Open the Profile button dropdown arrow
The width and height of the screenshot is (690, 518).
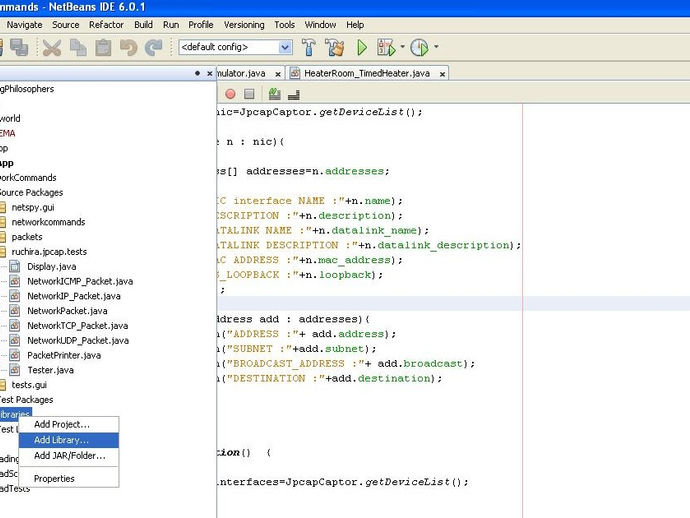[x=436, y=46]
